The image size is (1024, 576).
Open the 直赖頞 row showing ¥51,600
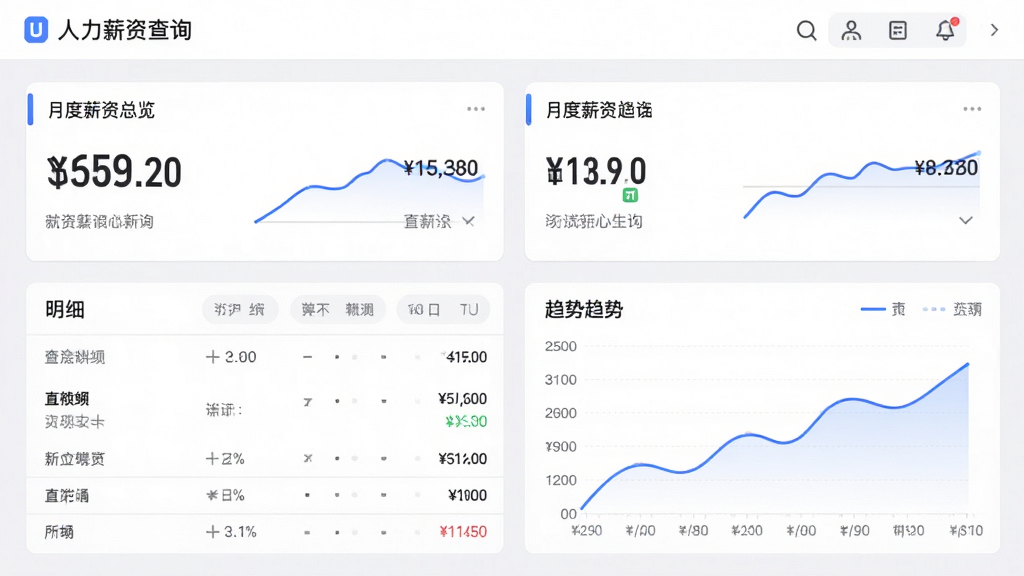265,409
